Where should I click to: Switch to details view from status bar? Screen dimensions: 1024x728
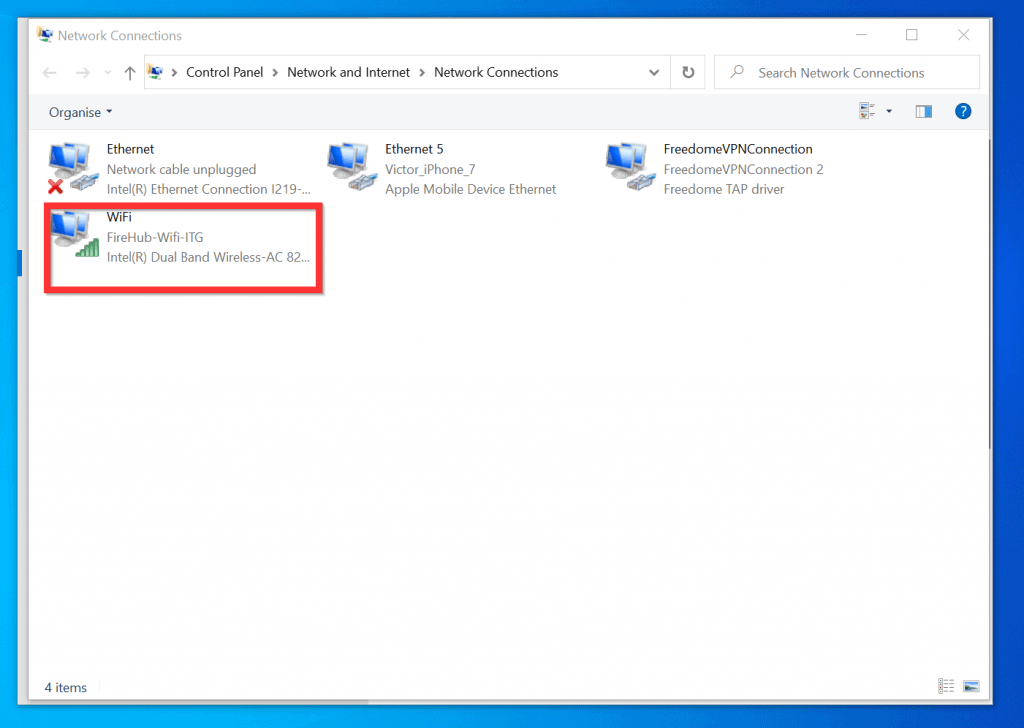945,686
